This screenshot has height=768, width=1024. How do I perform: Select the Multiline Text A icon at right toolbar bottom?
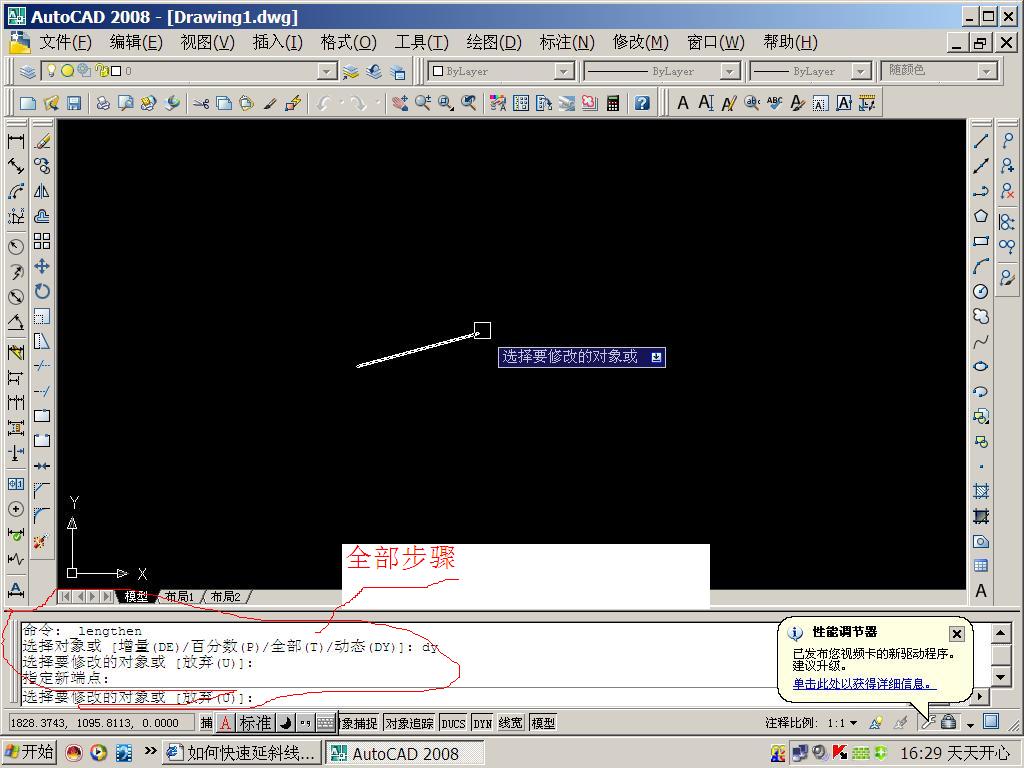(x=980, y=591)
